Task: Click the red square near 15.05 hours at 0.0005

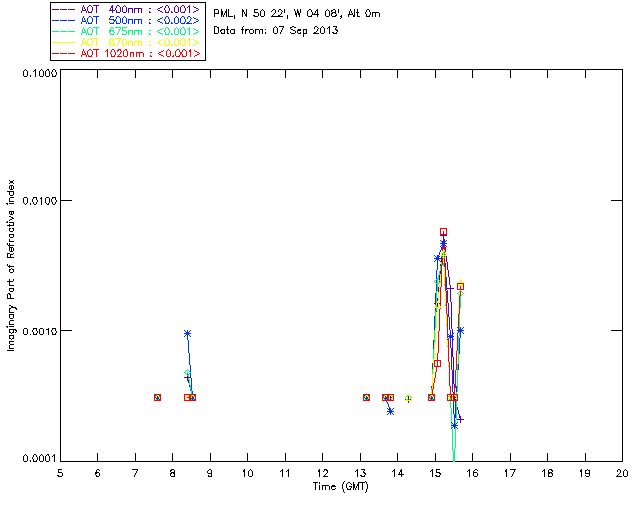Action: pos(438,363)
